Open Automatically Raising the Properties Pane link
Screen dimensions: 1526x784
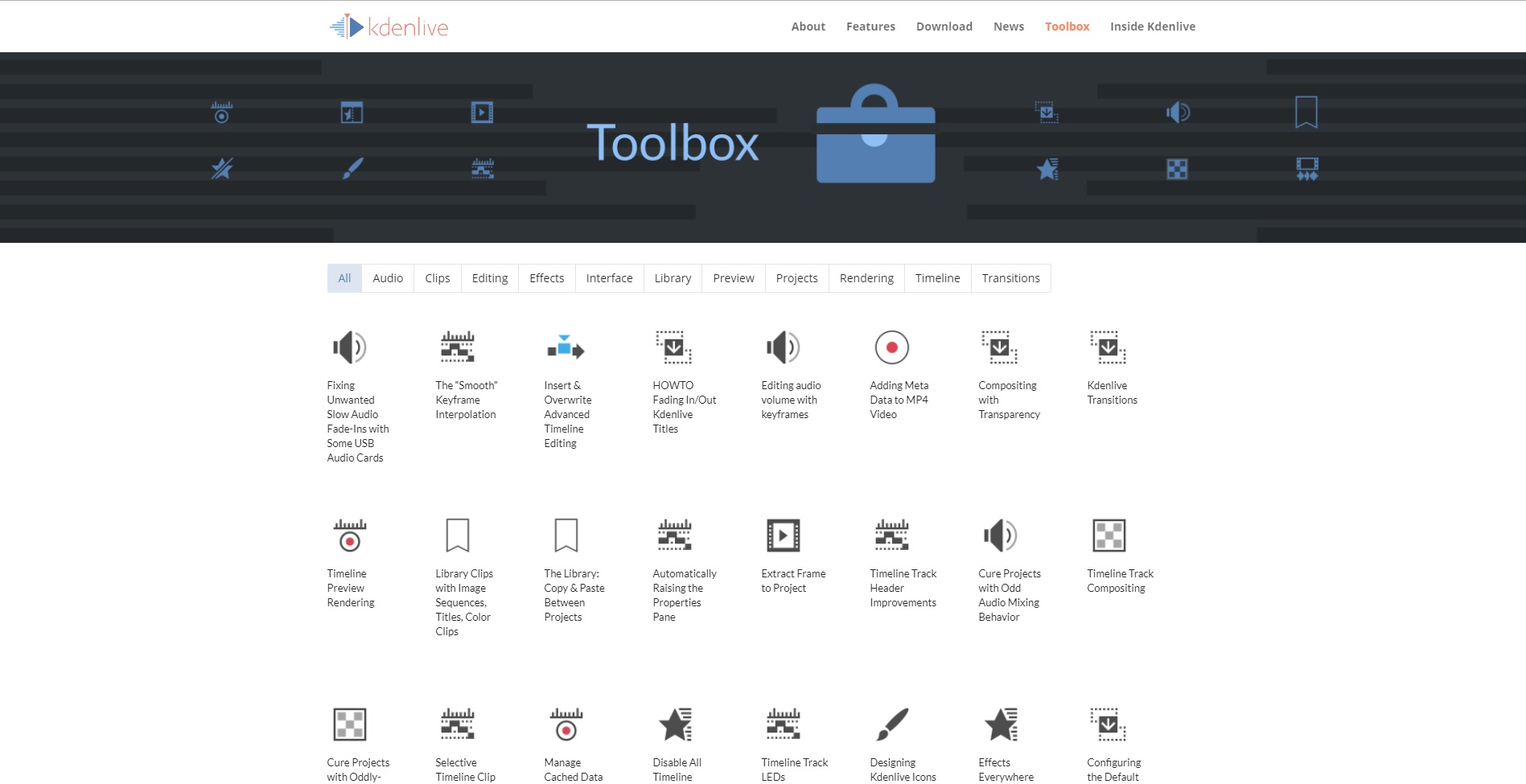coord(685,595)
